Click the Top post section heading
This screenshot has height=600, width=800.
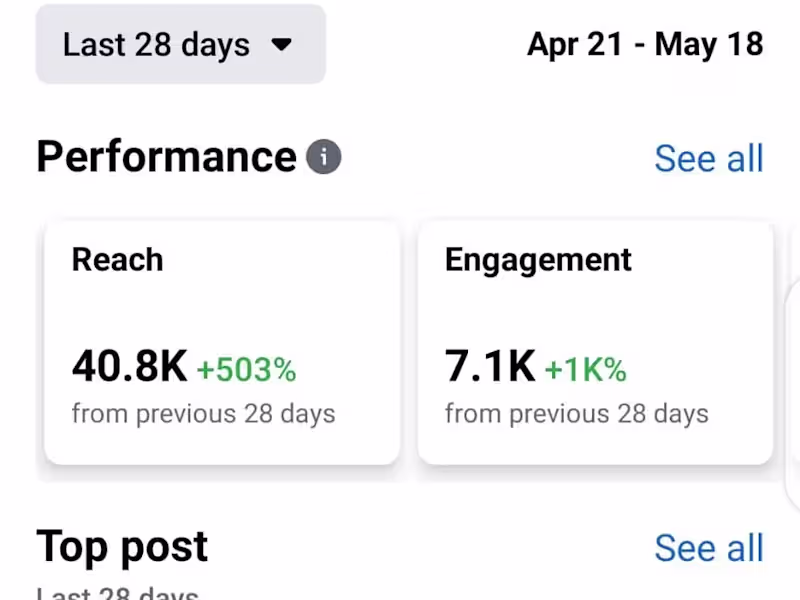click(x=122, y=547)
